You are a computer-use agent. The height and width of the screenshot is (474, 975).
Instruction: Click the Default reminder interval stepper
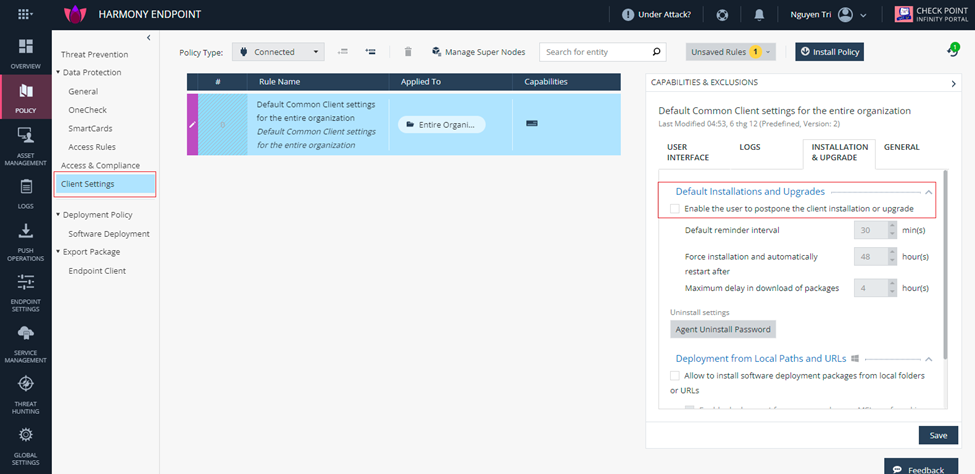[892, 230]
